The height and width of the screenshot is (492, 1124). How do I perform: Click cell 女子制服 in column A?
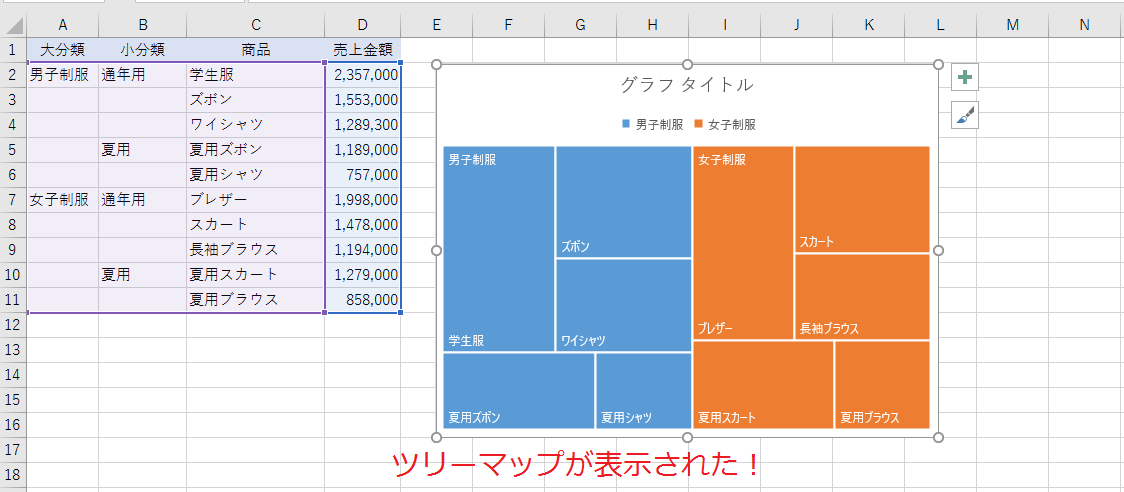(62, 200)
